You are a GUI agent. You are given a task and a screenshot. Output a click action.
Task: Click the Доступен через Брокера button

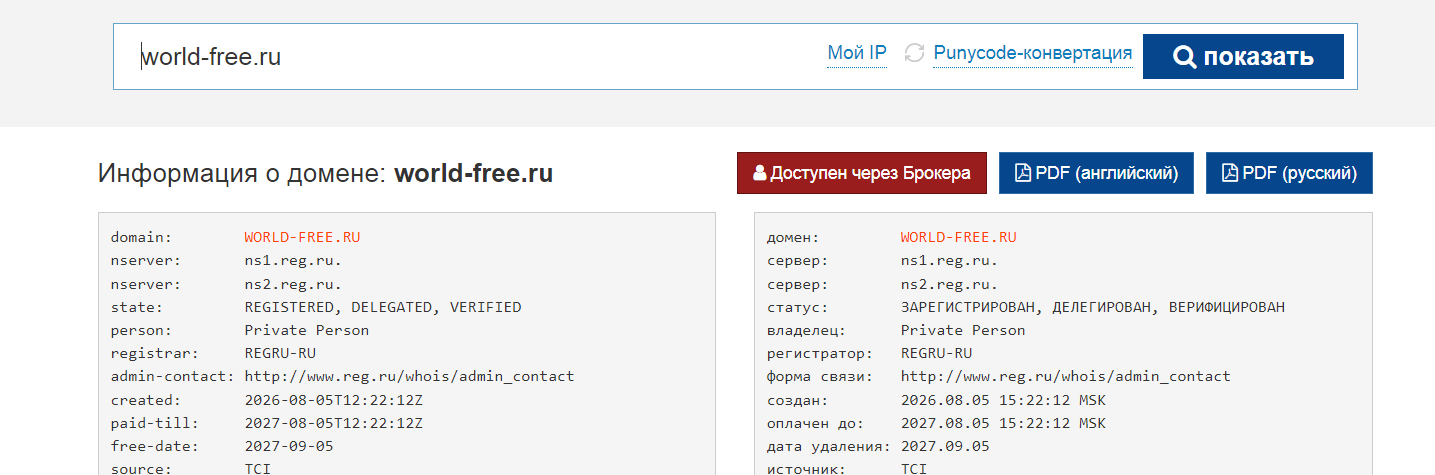(862, 173)
